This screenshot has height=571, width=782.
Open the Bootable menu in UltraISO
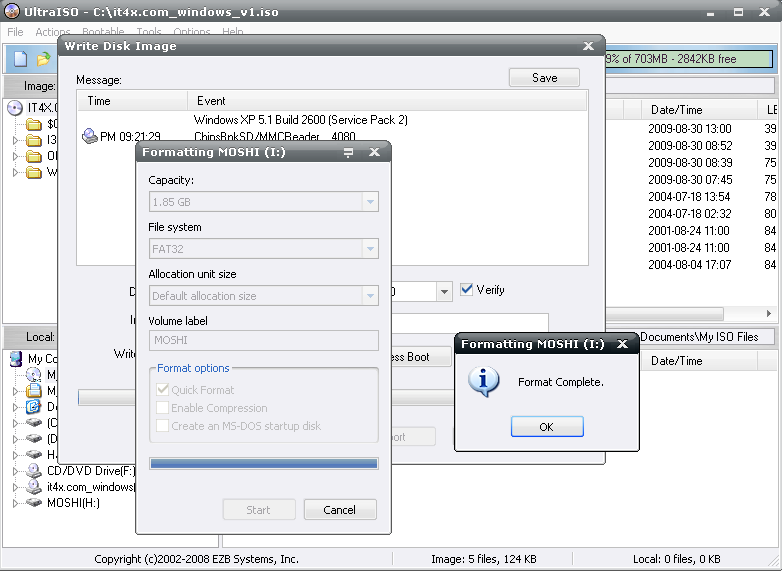(x=103, y=32)
